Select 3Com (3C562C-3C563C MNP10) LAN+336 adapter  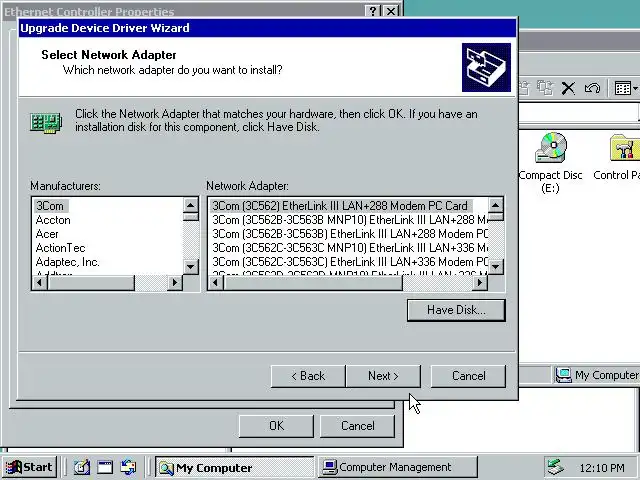349,248
